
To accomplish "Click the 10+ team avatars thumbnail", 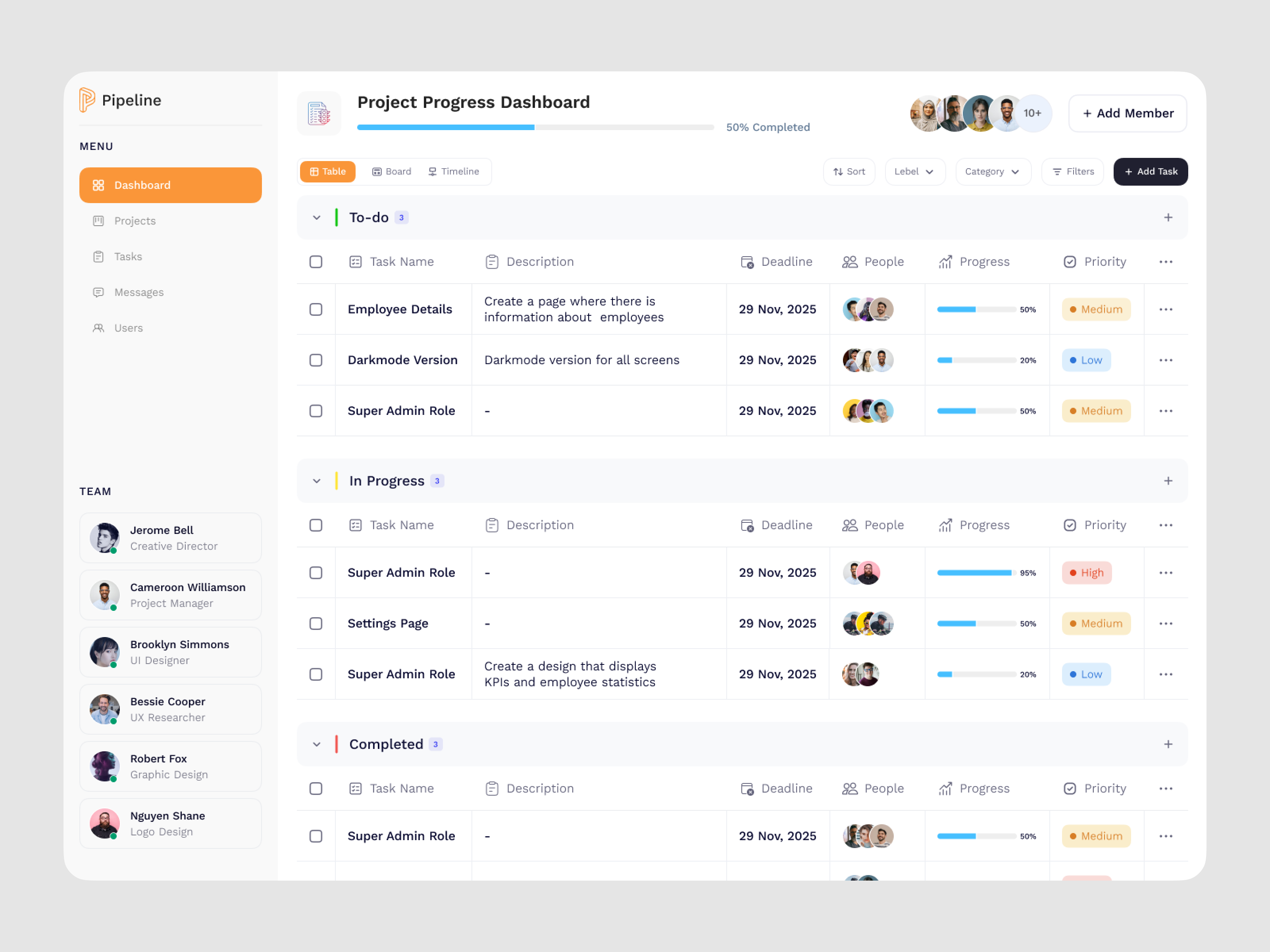I will (x=1032, y=113).
